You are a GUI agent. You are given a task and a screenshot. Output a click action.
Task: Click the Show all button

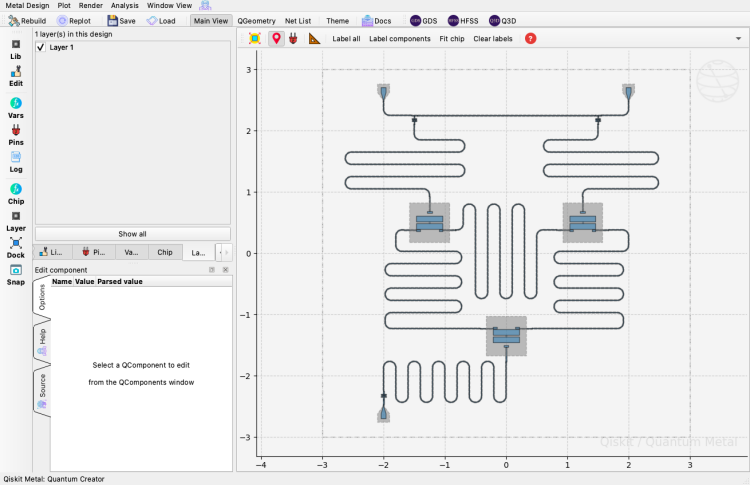point(132,234)
